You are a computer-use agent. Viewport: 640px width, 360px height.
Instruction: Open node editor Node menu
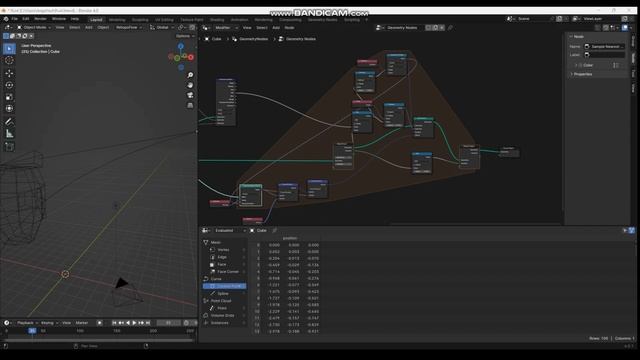(x=289, y=28)
